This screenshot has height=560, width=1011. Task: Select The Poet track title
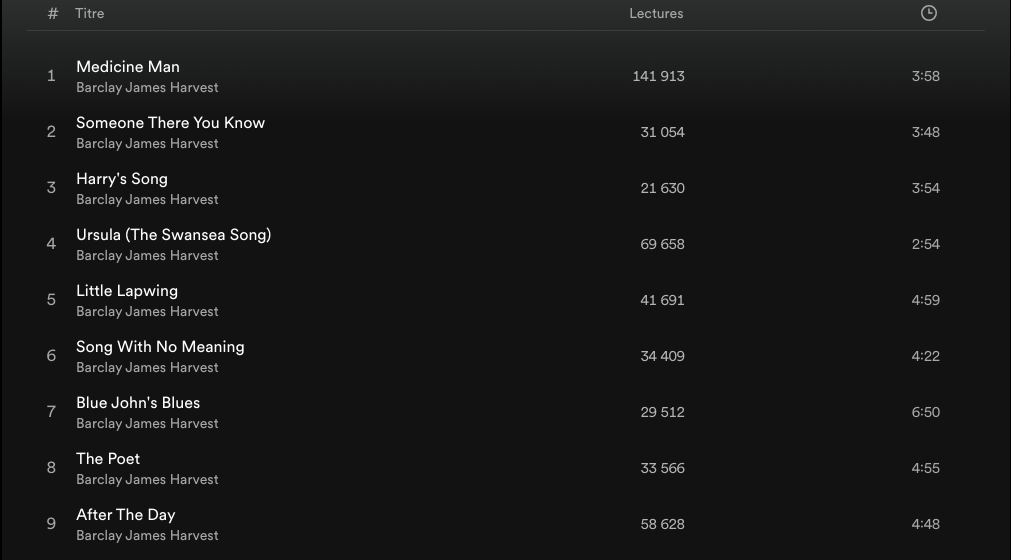point(108,459)
